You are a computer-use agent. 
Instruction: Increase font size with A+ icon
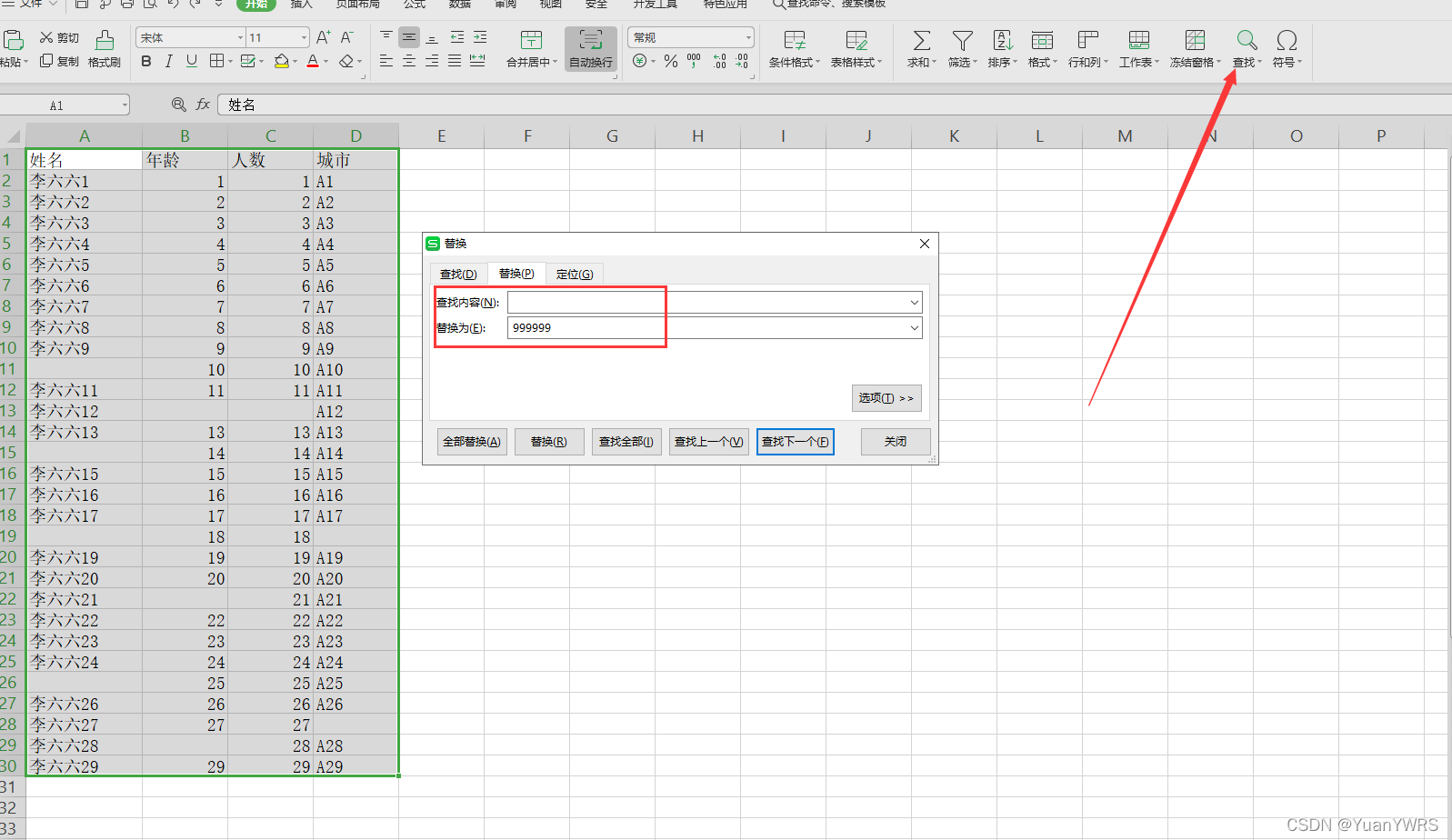tap(324, 37)
